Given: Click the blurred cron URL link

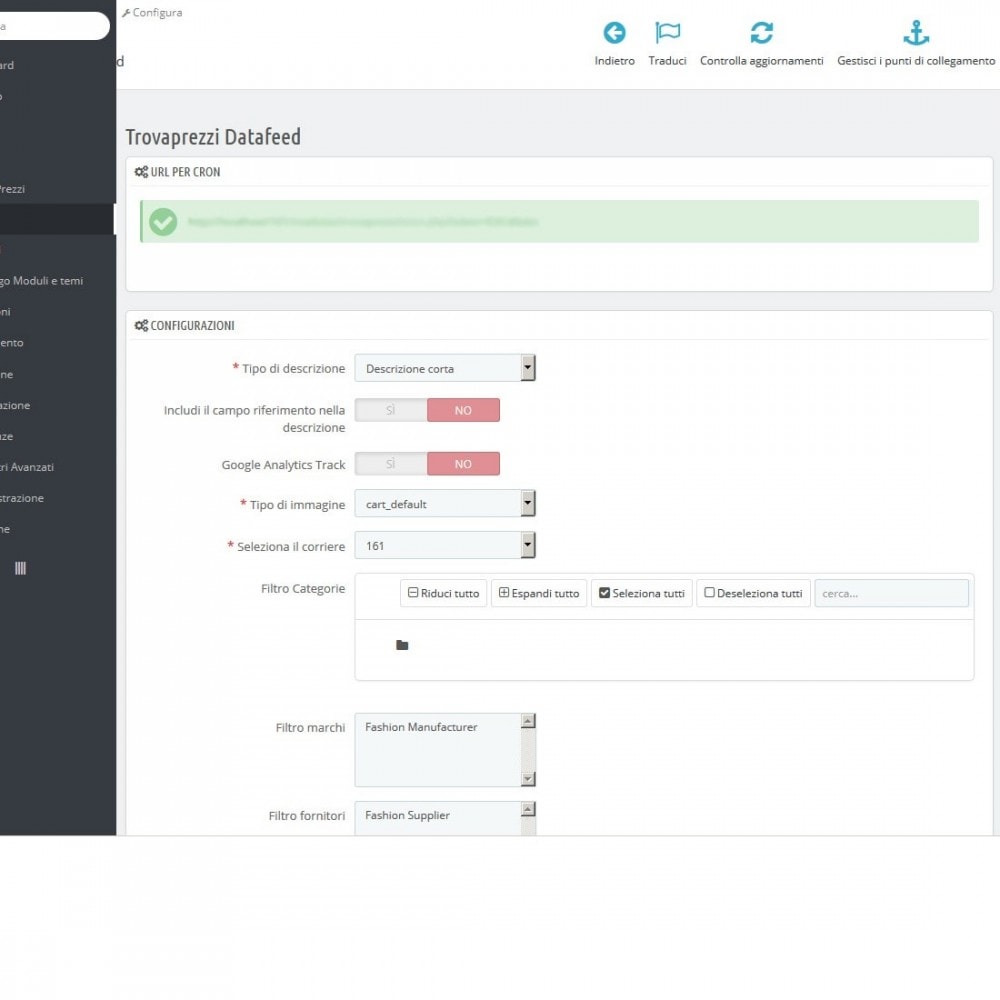Looking at the screenshot, I should pos(363,222).
